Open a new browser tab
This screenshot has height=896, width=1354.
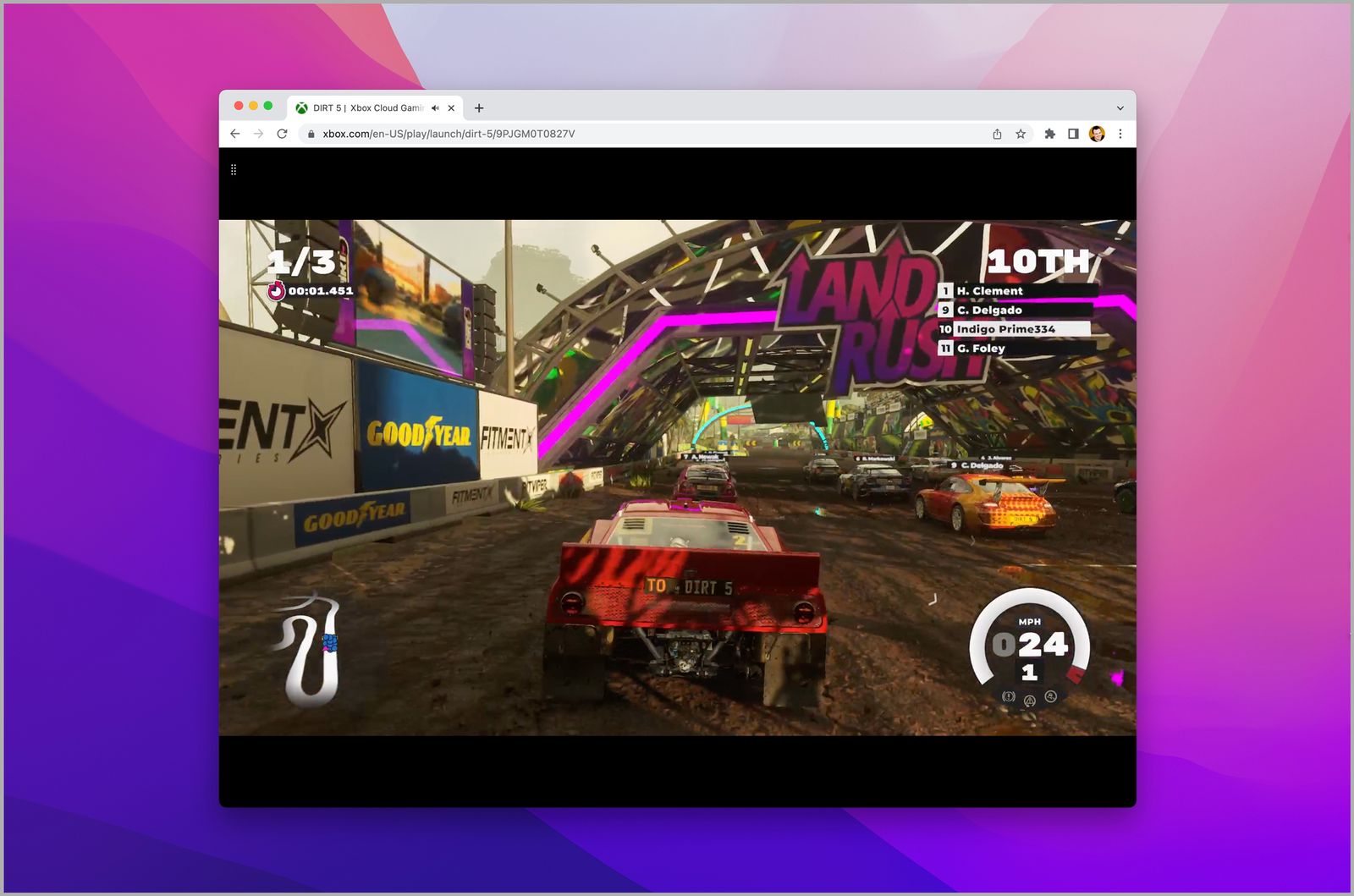(x=479, y=108)
